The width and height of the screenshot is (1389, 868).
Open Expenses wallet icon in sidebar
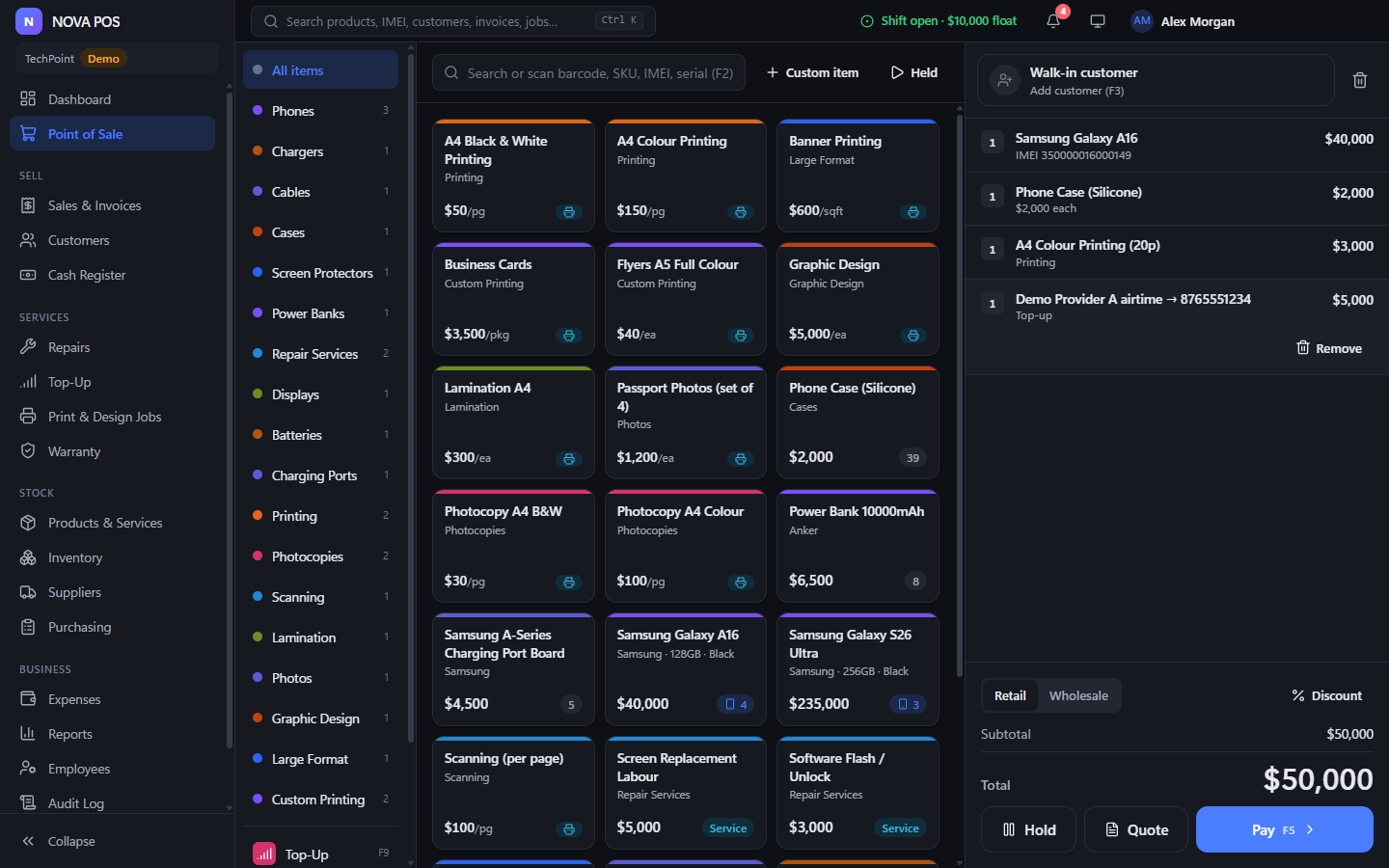(28, 699)
